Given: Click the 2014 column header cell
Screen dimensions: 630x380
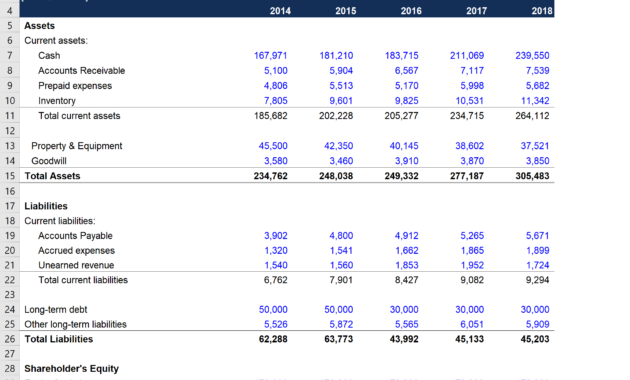Looking at the screenshot, I should click(x=280, y=11).
